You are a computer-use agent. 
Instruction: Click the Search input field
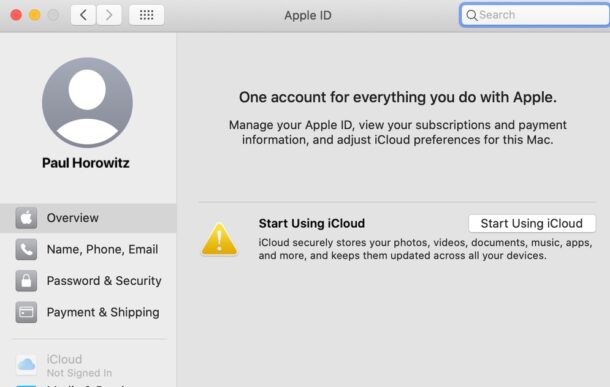click(x=535, y=15)
